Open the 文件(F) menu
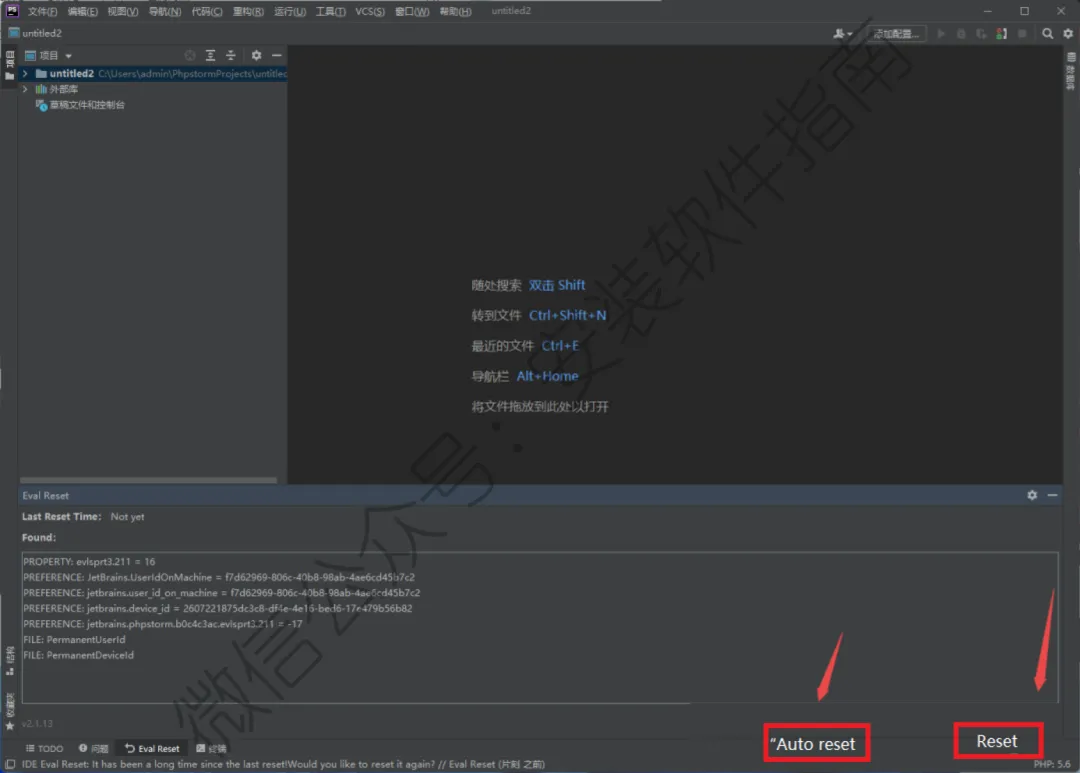This screenshot has height=773, width=1080. (x=42, y=11)
